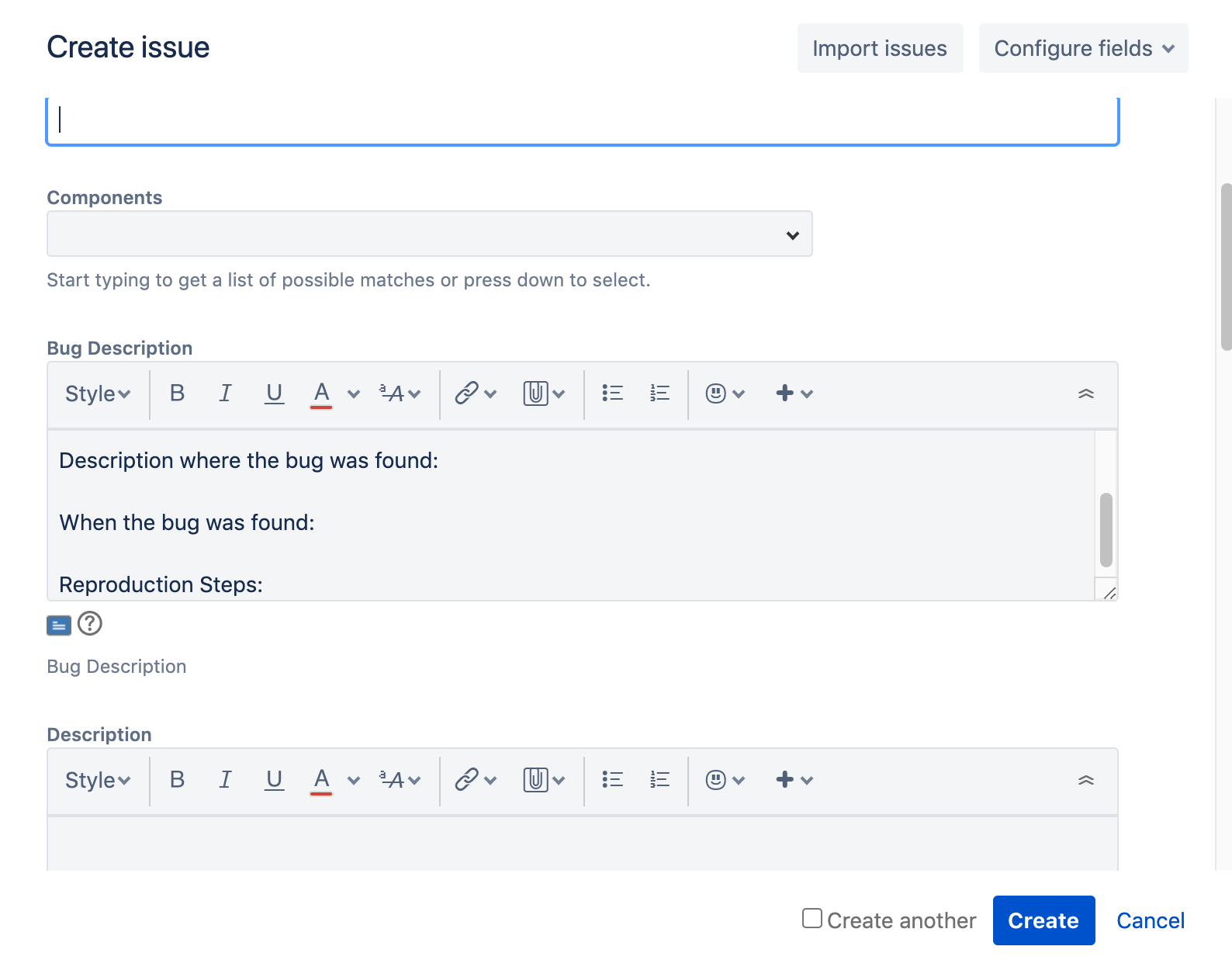Viewport: 1232px width, 967px height.
Task: Expand Configure fields menu
Action: pos(1083,48)
